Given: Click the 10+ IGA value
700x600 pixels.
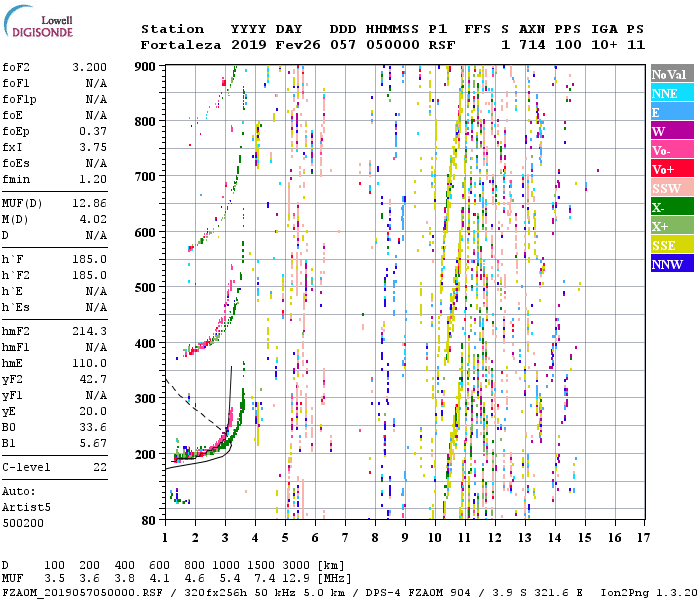Looking at the screenshot, I should 604,45.
